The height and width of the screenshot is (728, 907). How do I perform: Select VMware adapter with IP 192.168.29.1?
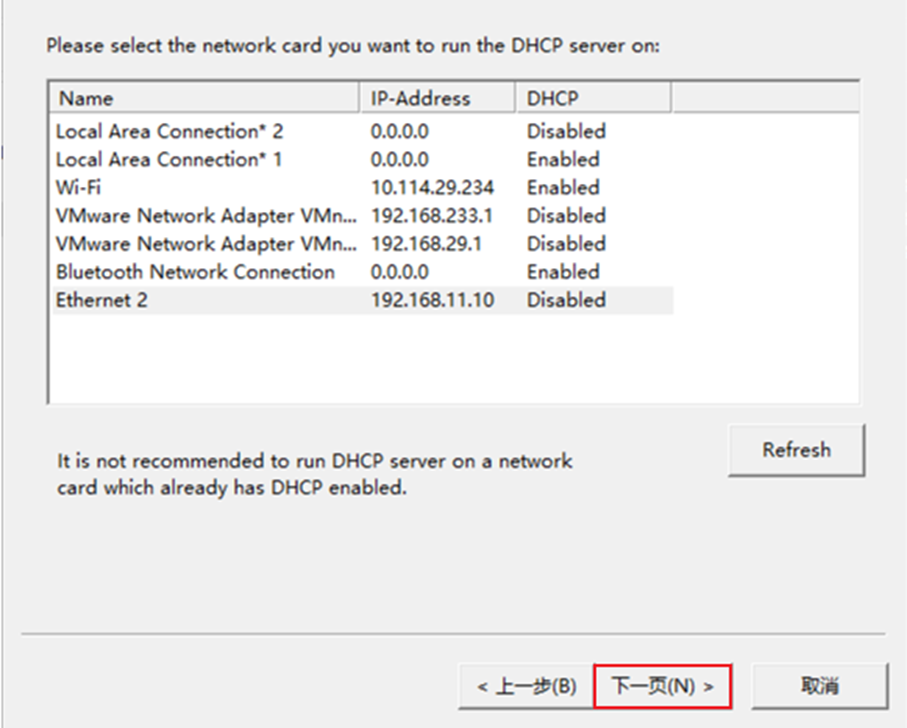pos(363,244)
